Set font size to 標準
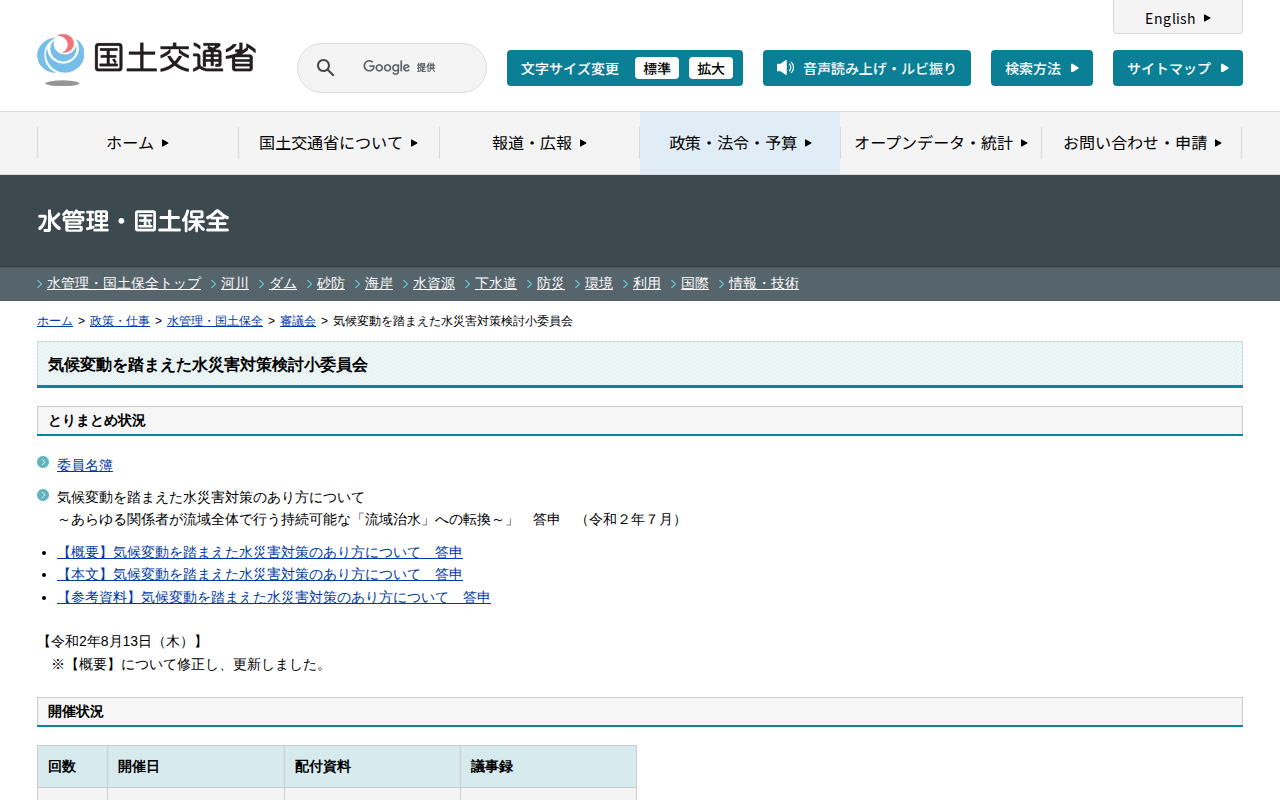The image size is (1280, 800). 656,68
